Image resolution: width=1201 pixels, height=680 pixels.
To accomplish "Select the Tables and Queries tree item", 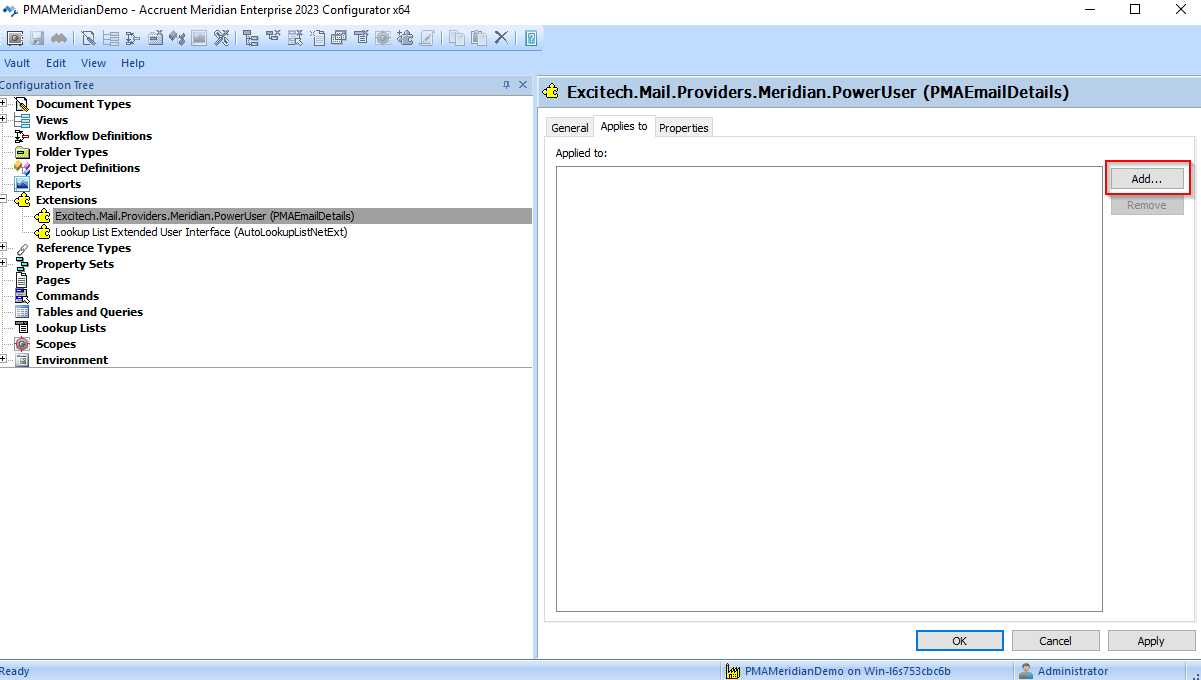I will [89, 312].
